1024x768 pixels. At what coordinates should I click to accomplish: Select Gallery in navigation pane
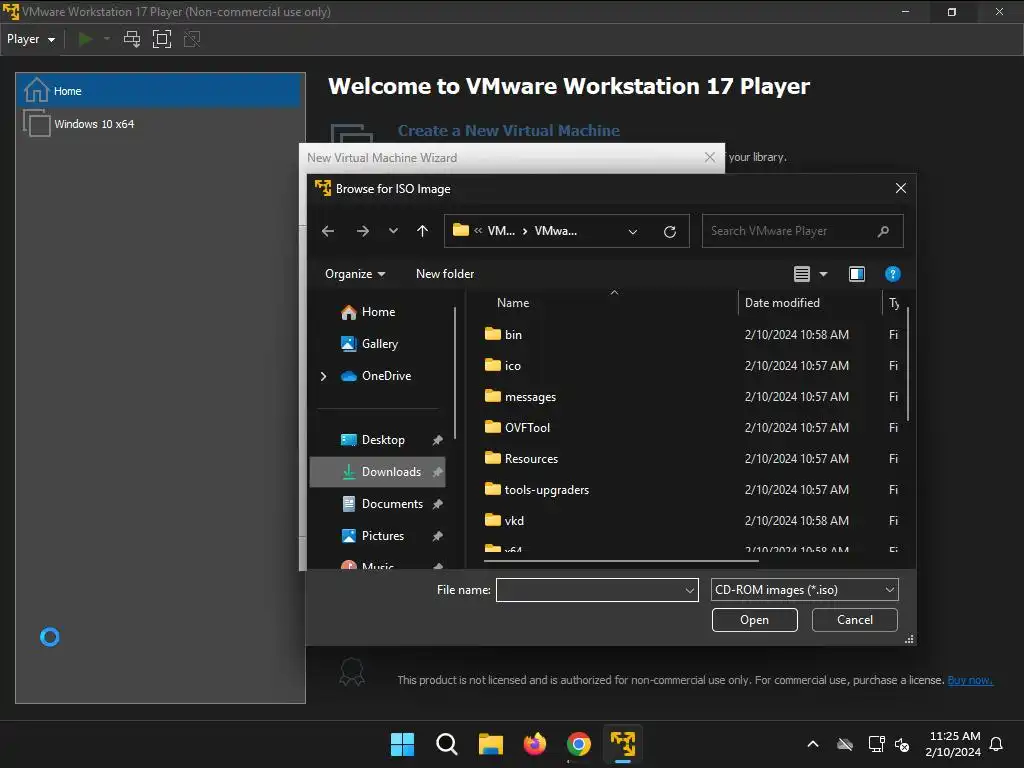[x=379, y=344]
